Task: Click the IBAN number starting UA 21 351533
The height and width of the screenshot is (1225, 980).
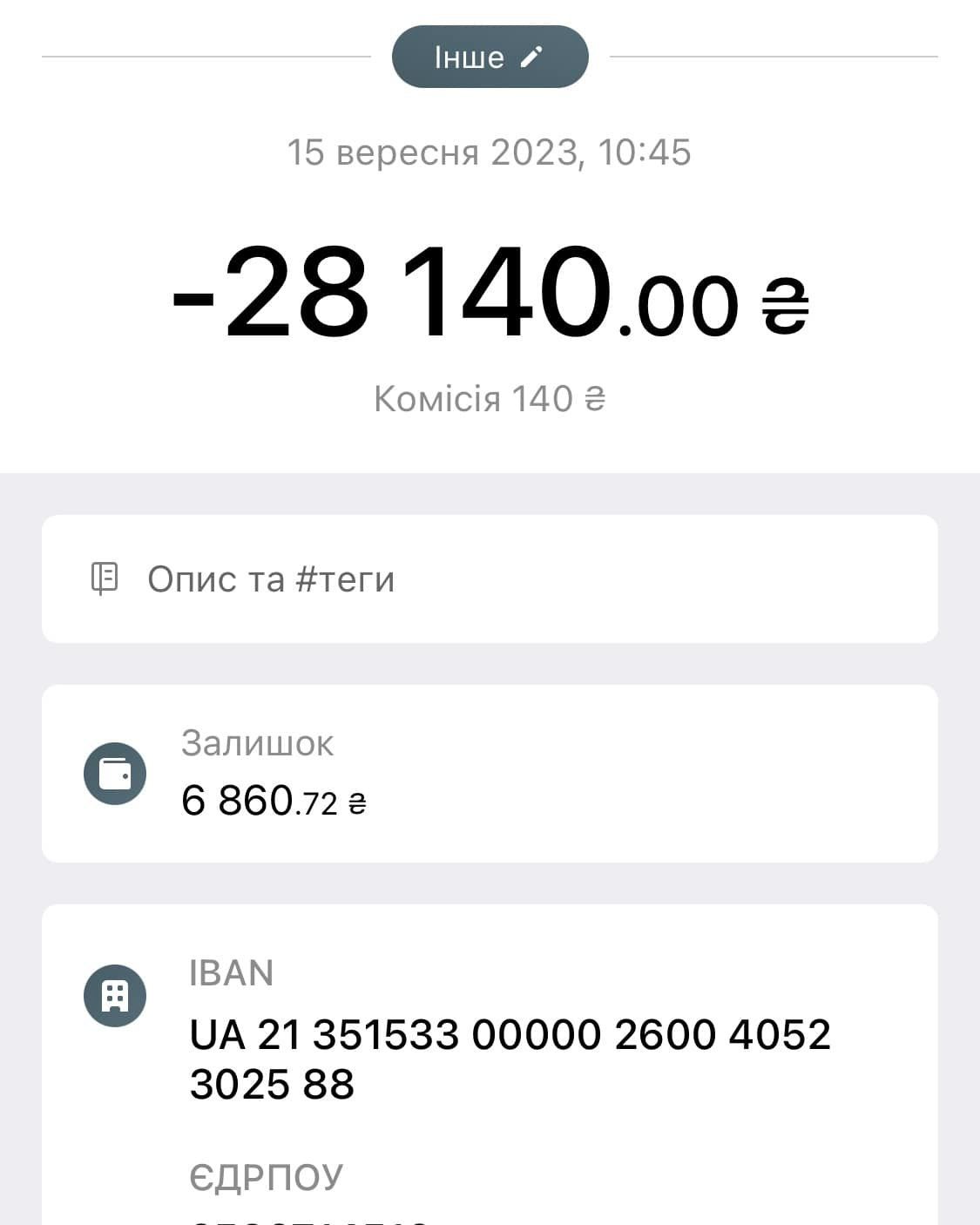Action: point(510,1059)
